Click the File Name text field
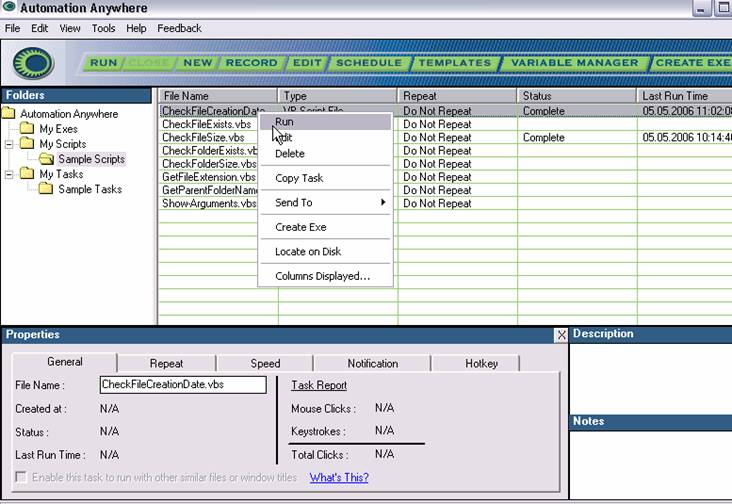The width and height of the screenshot is (732, 504). coord(183,385)
